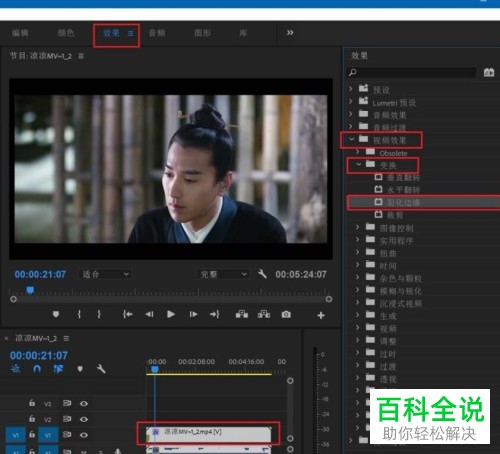Image resolution: width=500 pixels, height=454 pixels.
Task: Select the 水平翻转 effect
Action: (403, 190)
